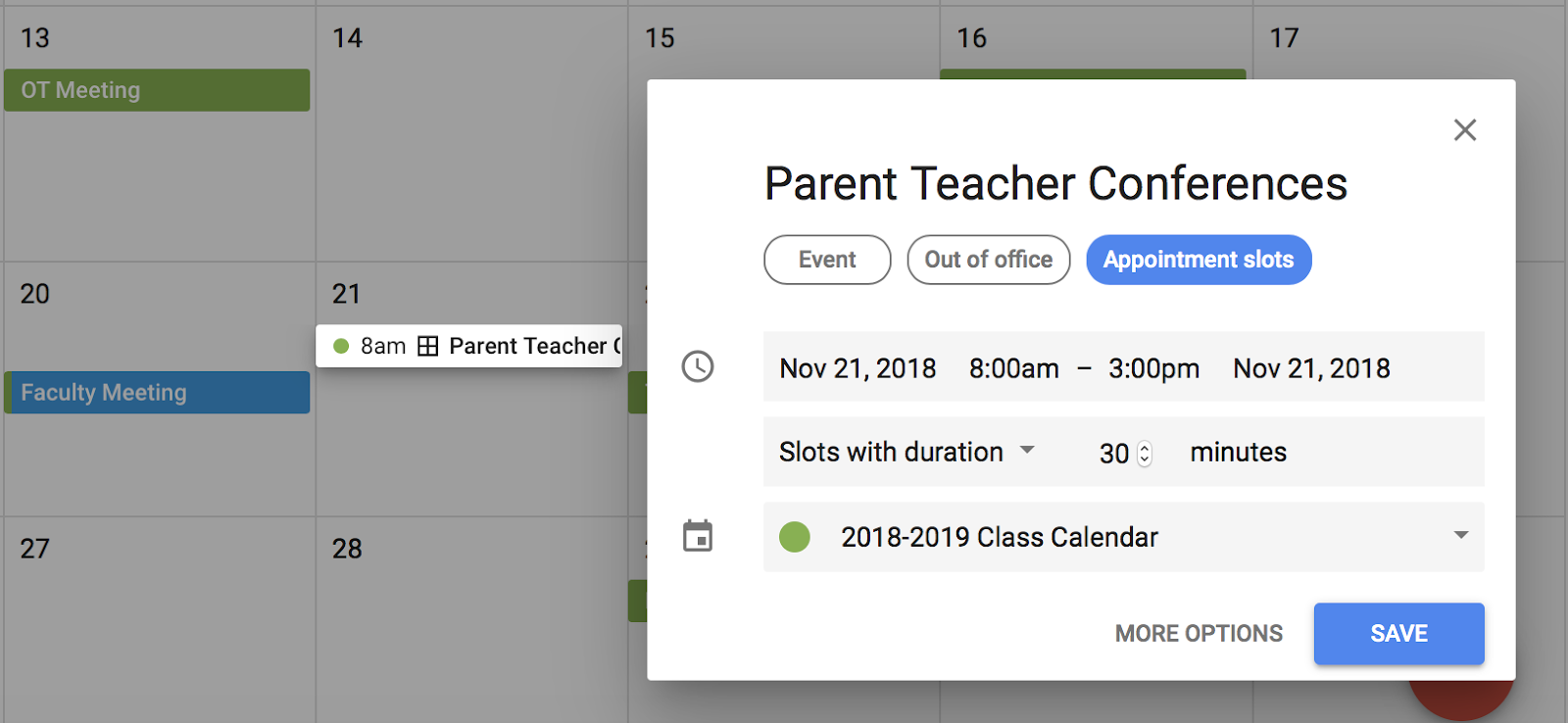This screenshot has width=1568, height=723.
Task: Change the 8:00am start time
Action: (1013, 368)
